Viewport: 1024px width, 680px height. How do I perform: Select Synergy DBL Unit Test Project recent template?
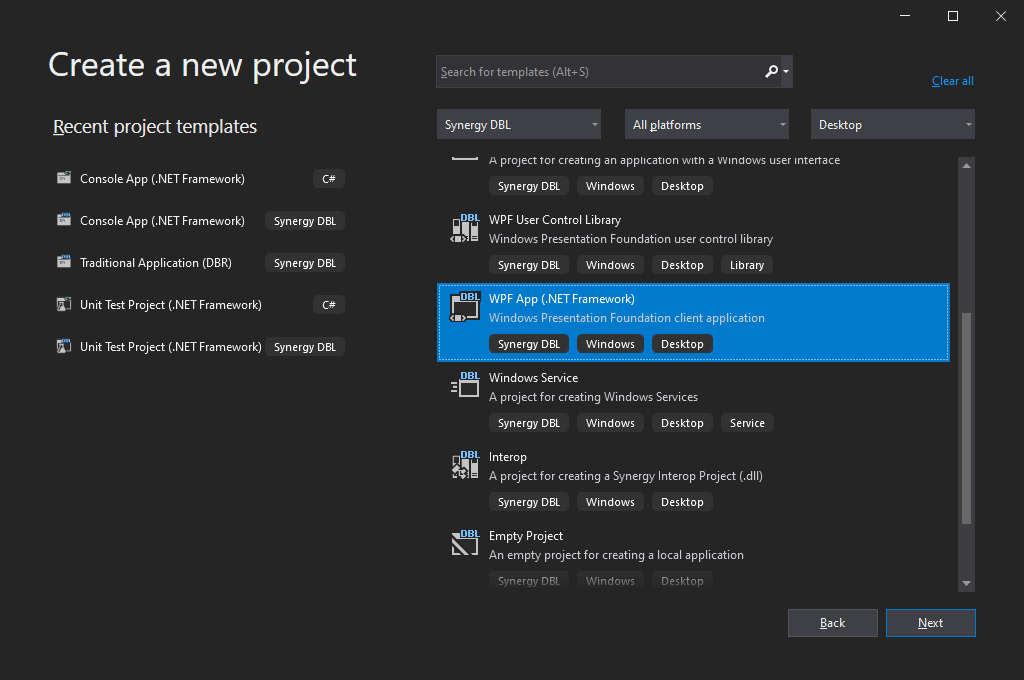(x=170, y=347)
